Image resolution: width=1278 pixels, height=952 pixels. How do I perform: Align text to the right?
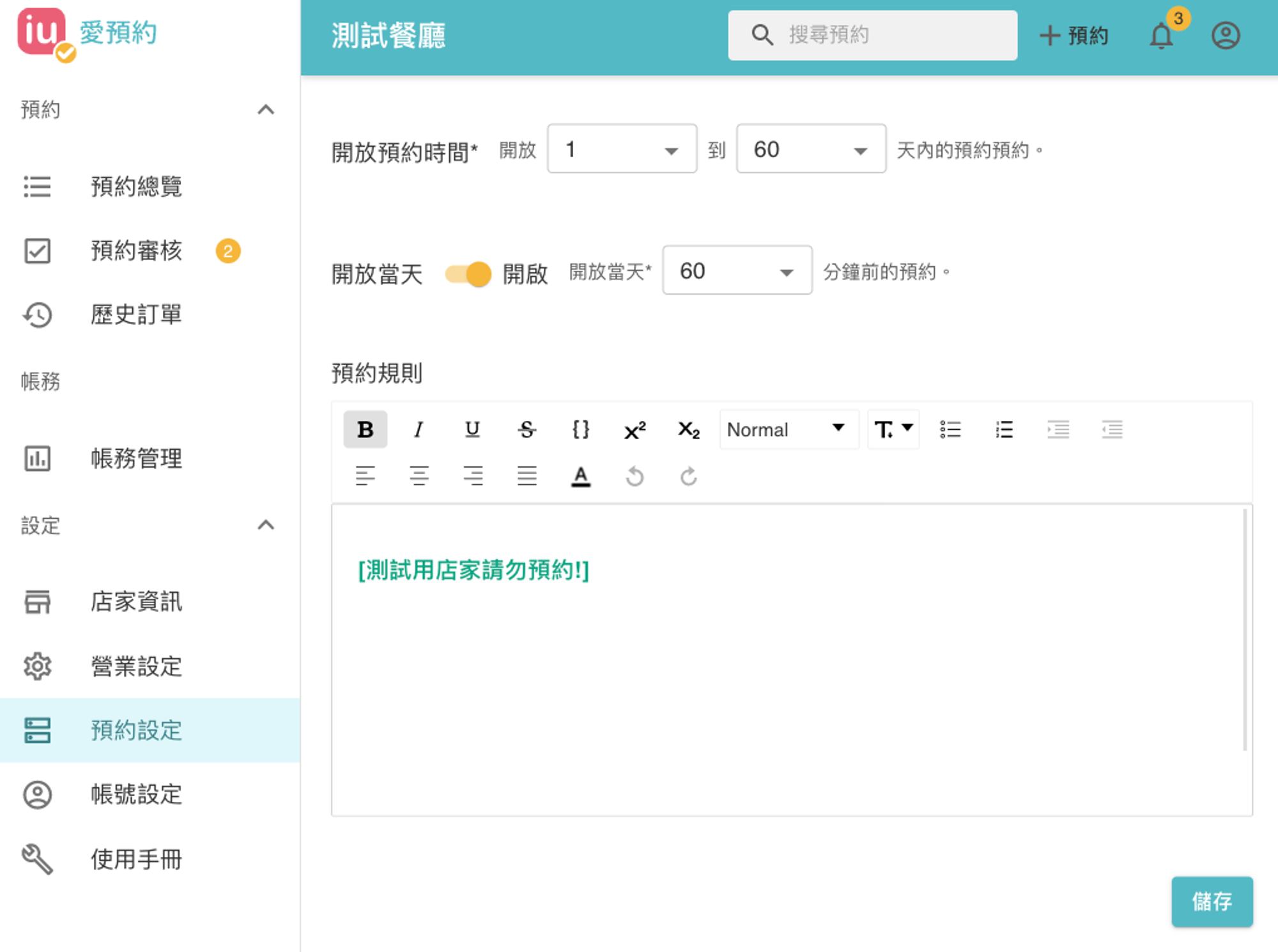pos(472,476)
